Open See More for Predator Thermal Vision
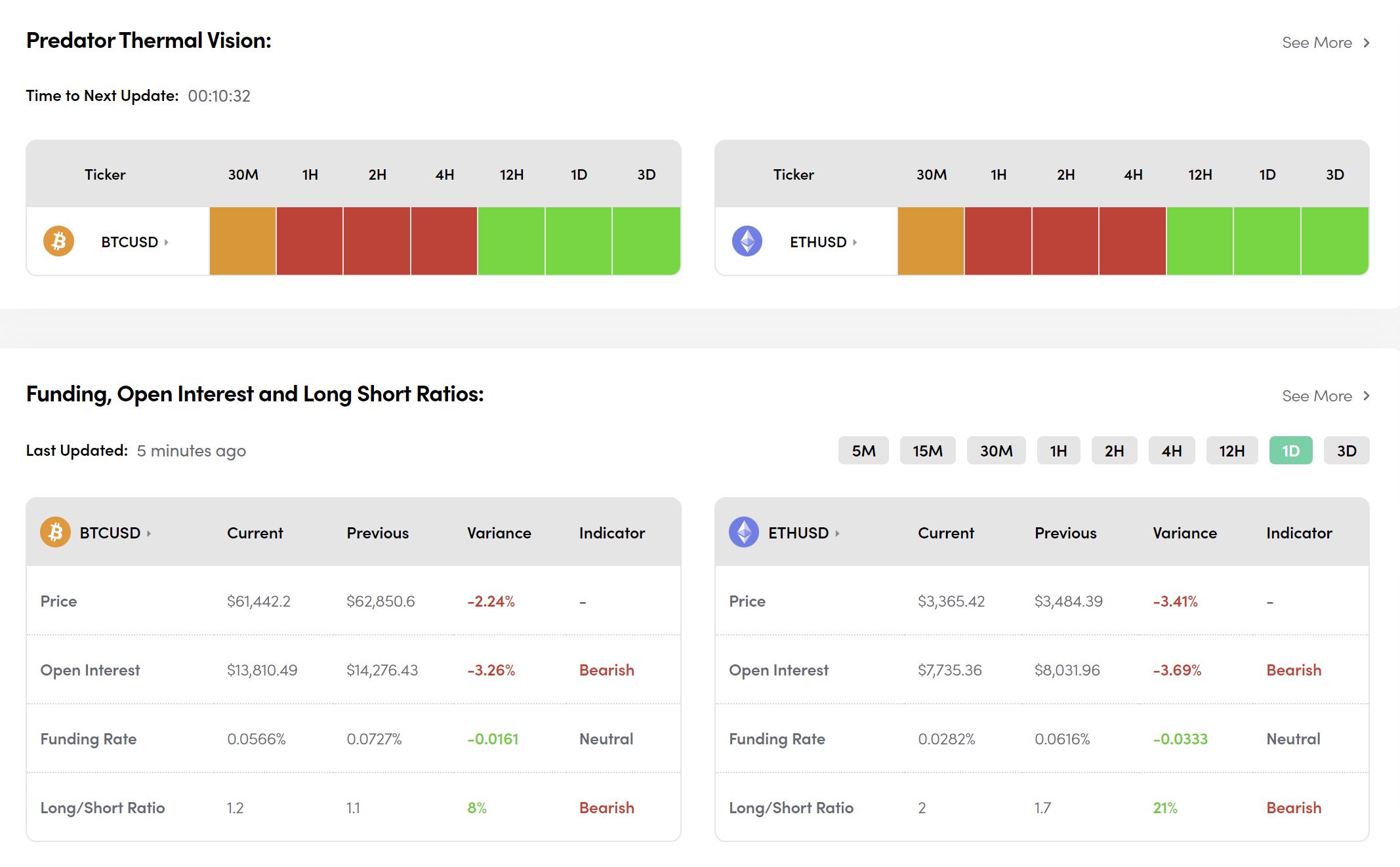This screenshot has height=867, width=1400. coord(1317,43)
